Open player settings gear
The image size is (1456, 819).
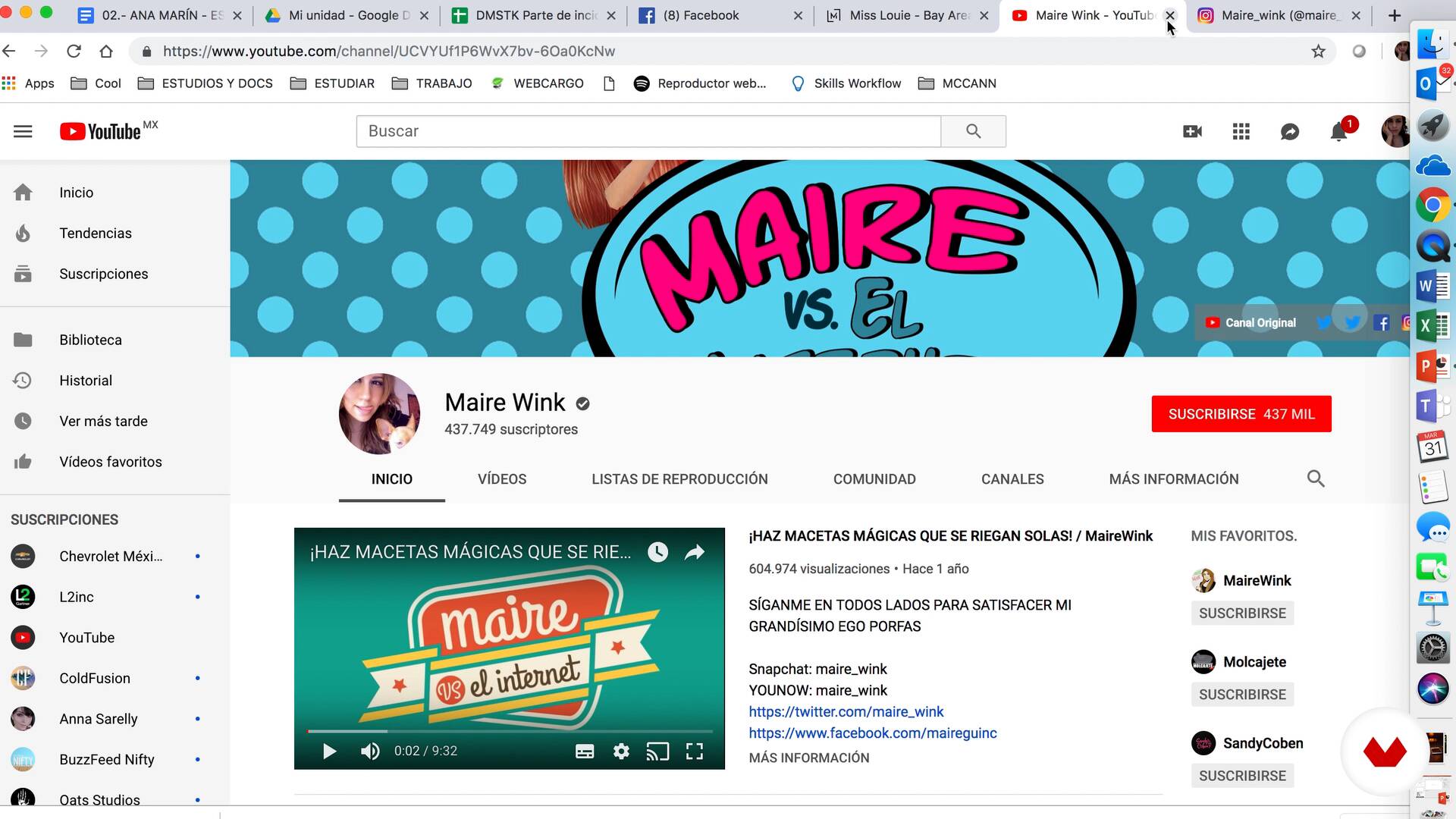(621, 751)
